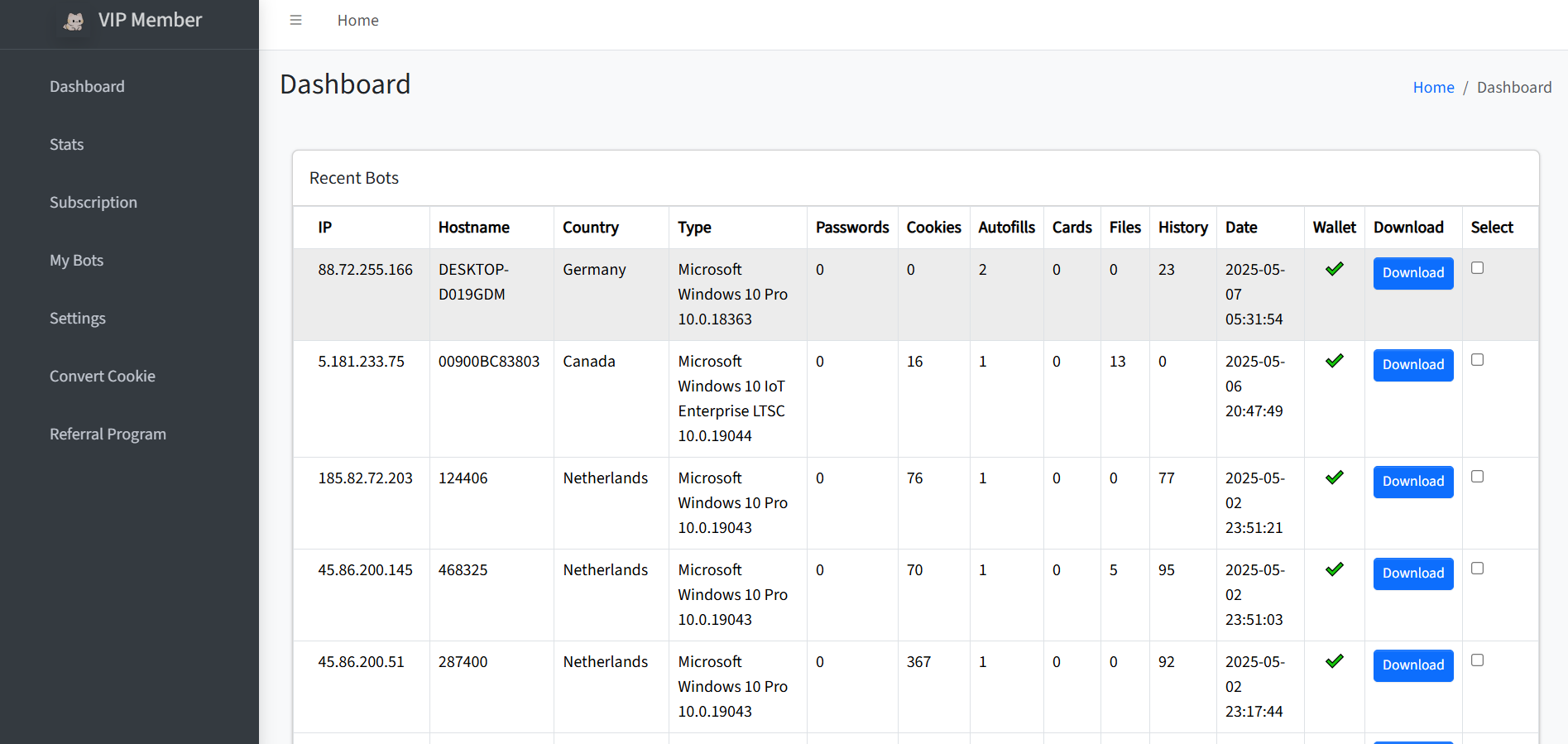Viewport: 1568px width, 744px height.
Task: Click the Windows 10 Pro 10.0.18363 cell
Action: click(x=732, y=295)
